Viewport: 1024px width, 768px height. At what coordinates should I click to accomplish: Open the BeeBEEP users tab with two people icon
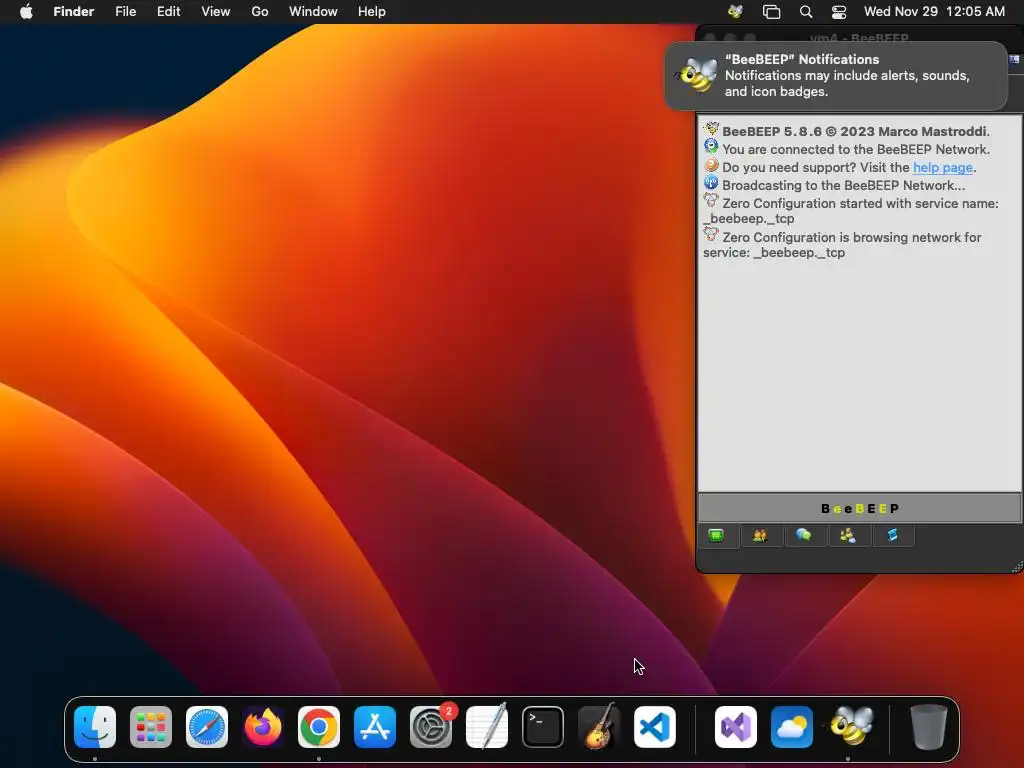[x=760, y=536]
